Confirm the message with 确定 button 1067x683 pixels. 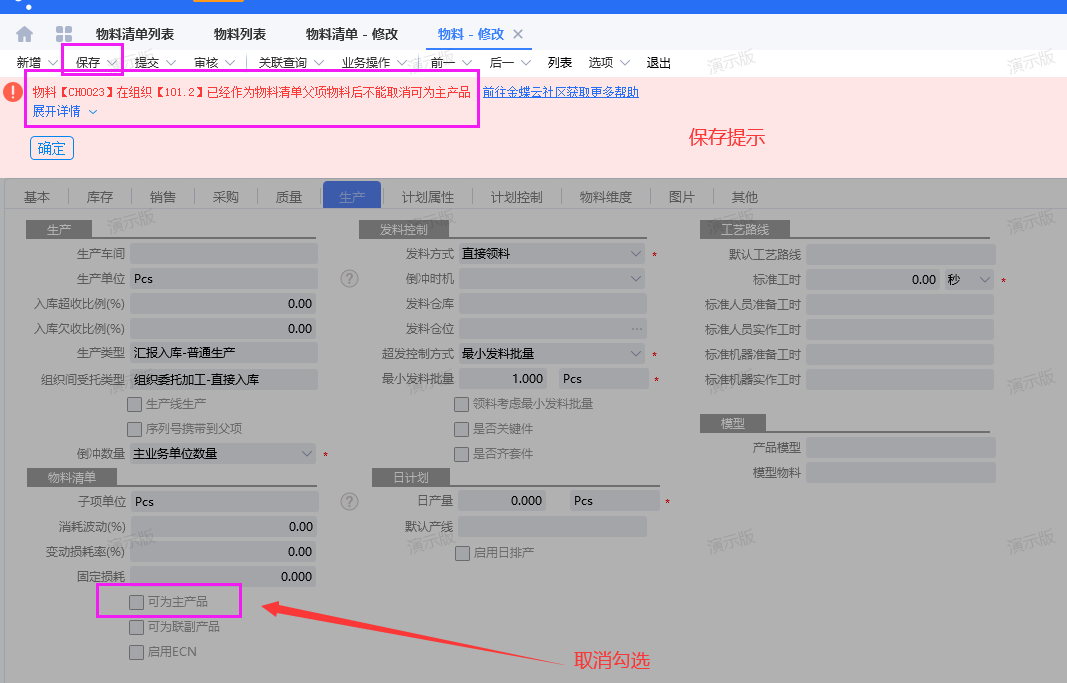52,148
